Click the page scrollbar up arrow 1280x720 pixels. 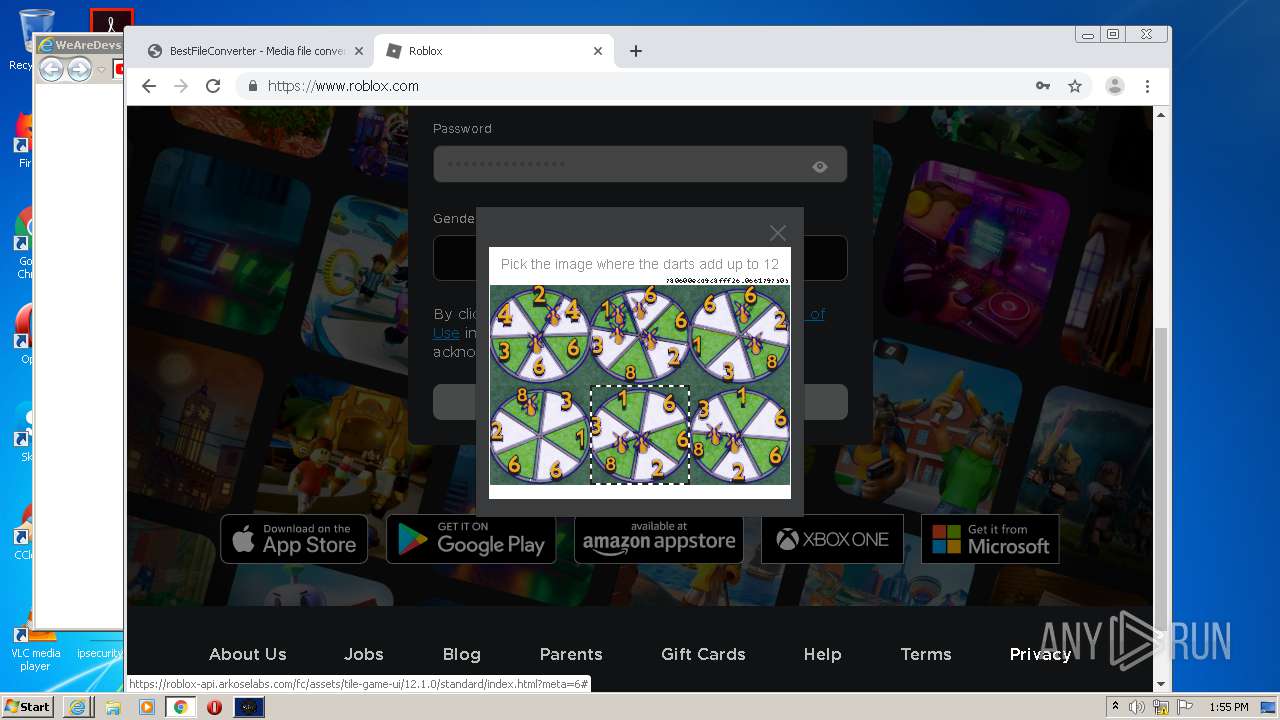pos(1161,115)
